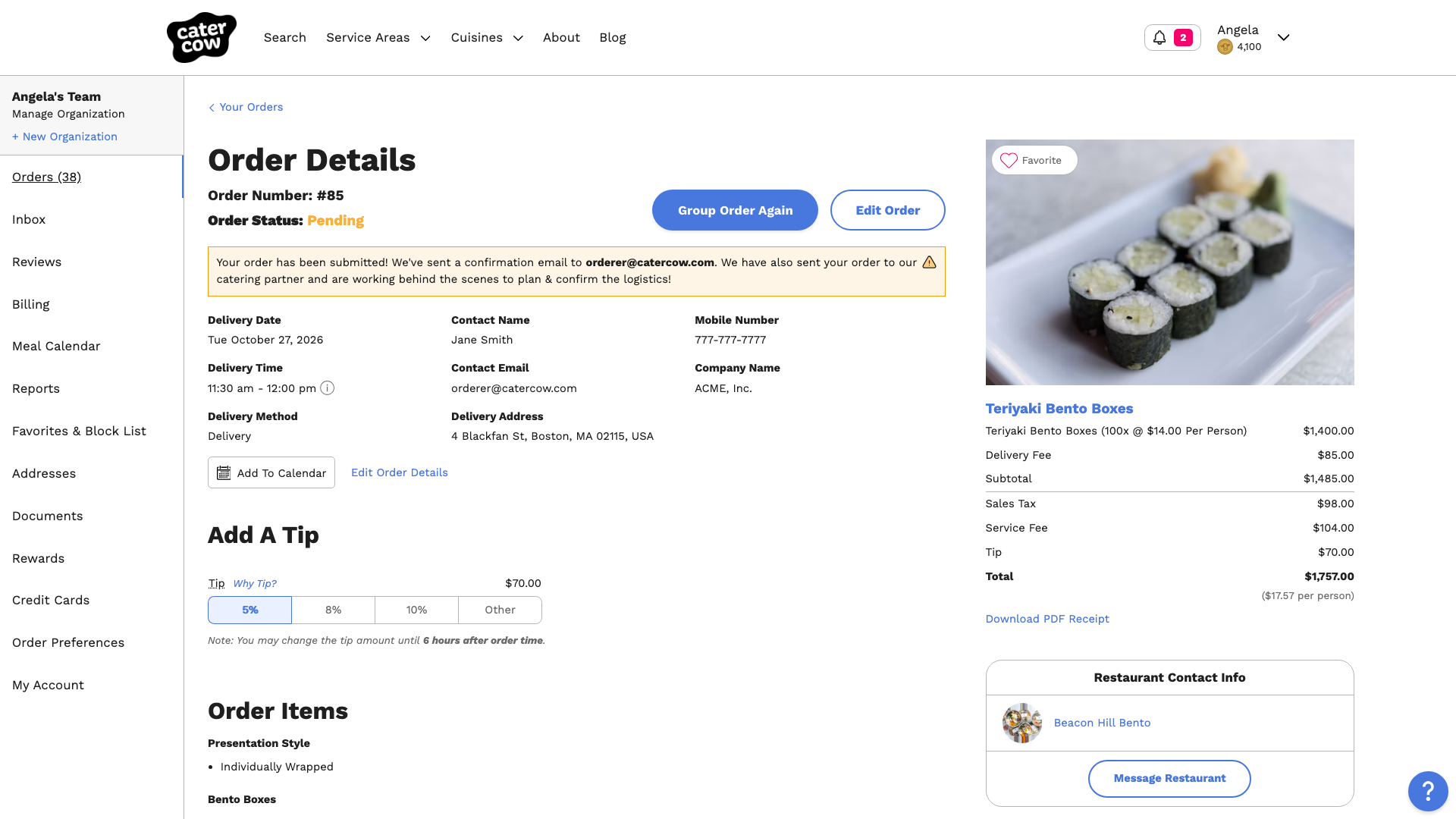Click the delivery time info icon
1456x819 pixels.
[327, 388]
